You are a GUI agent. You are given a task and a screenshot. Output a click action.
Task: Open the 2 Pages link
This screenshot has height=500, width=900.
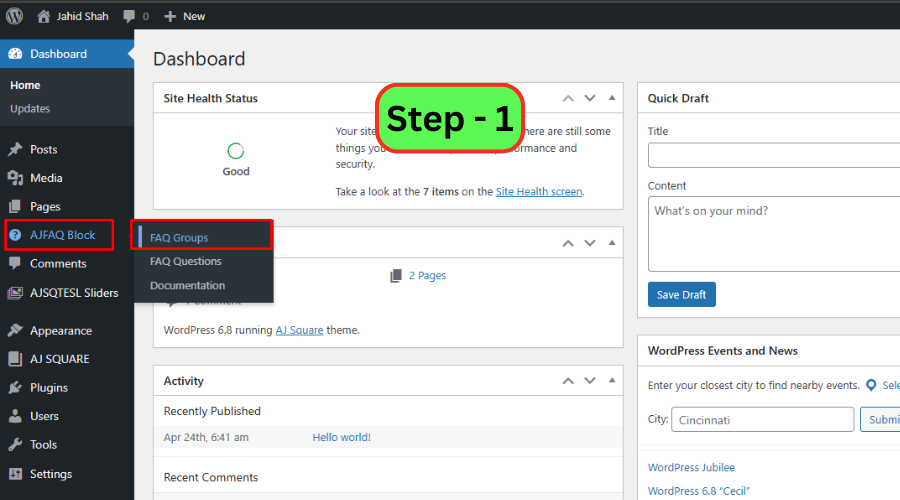pos(427,276)
